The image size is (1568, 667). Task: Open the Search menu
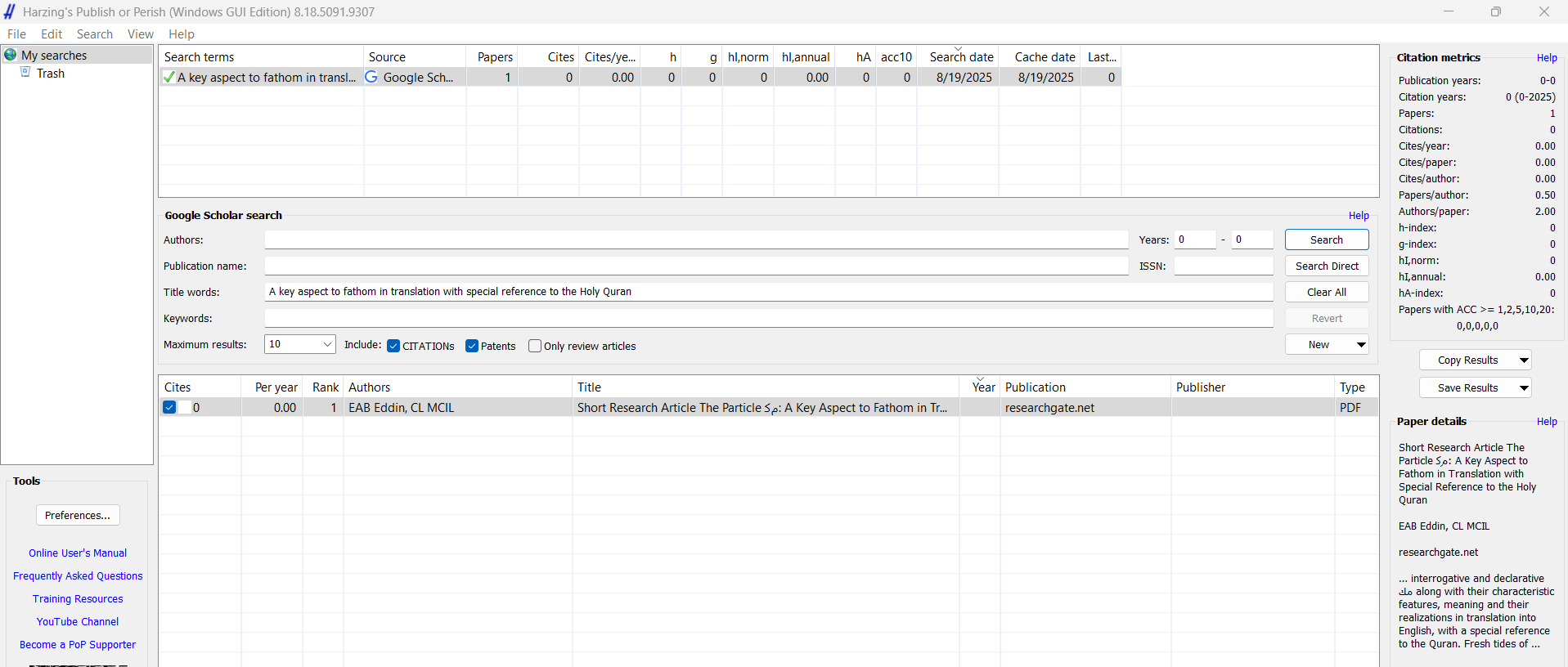click(95, 34)
